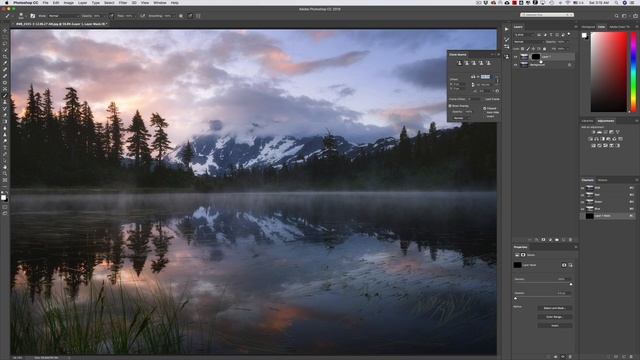The image size is (640, 360).
Task: Click the search icon at the top right
Action: [x=616, y=16]
